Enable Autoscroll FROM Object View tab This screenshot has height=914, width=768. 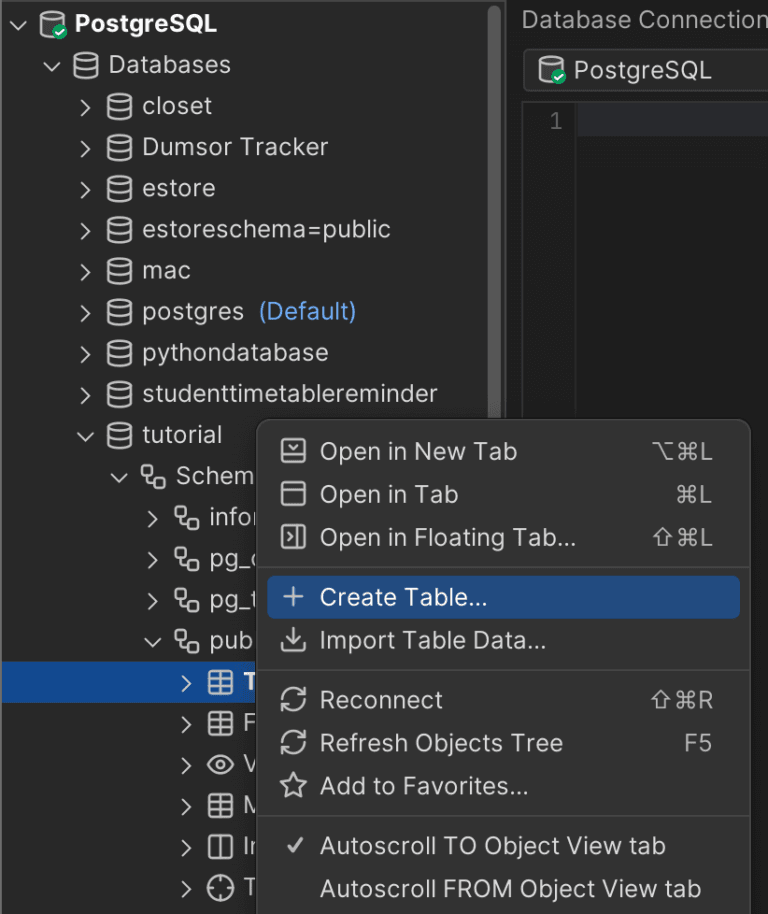click(x=510, y=889)
